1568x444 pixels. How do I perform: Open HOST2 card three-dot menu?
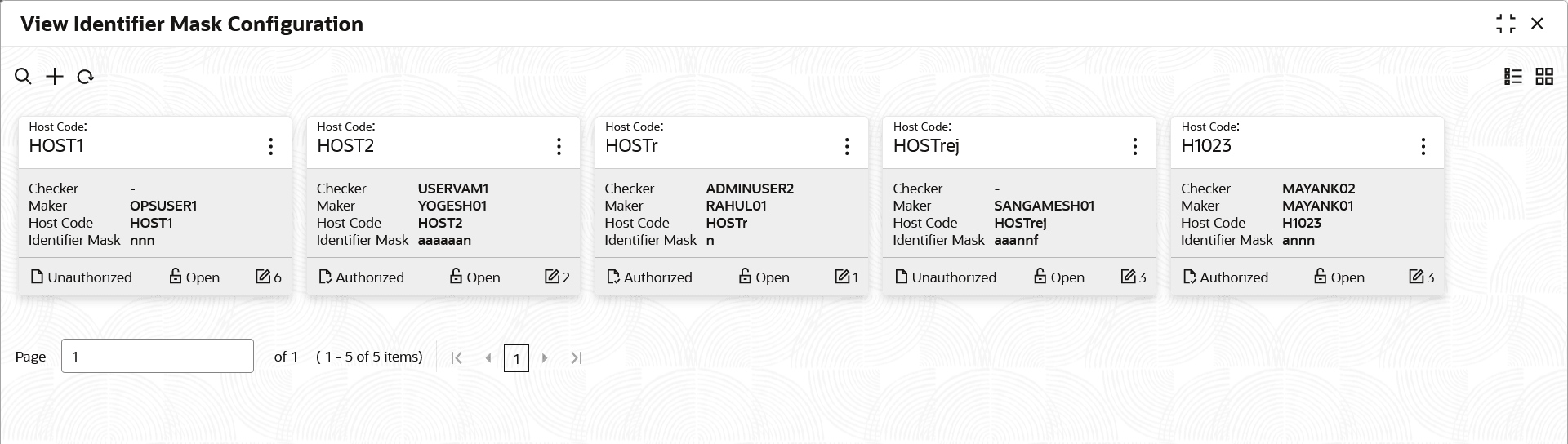559,146
